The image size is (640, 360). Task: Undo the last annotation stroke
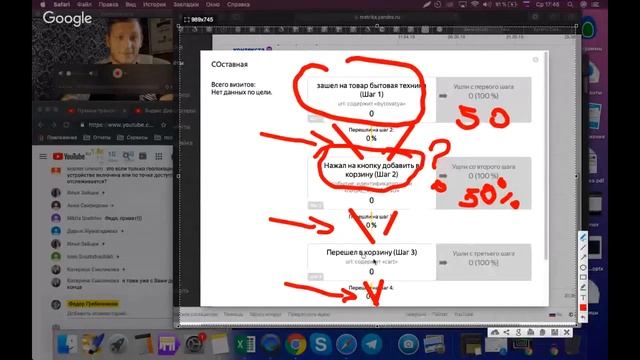pyautogui.click(x=583, y=317)
